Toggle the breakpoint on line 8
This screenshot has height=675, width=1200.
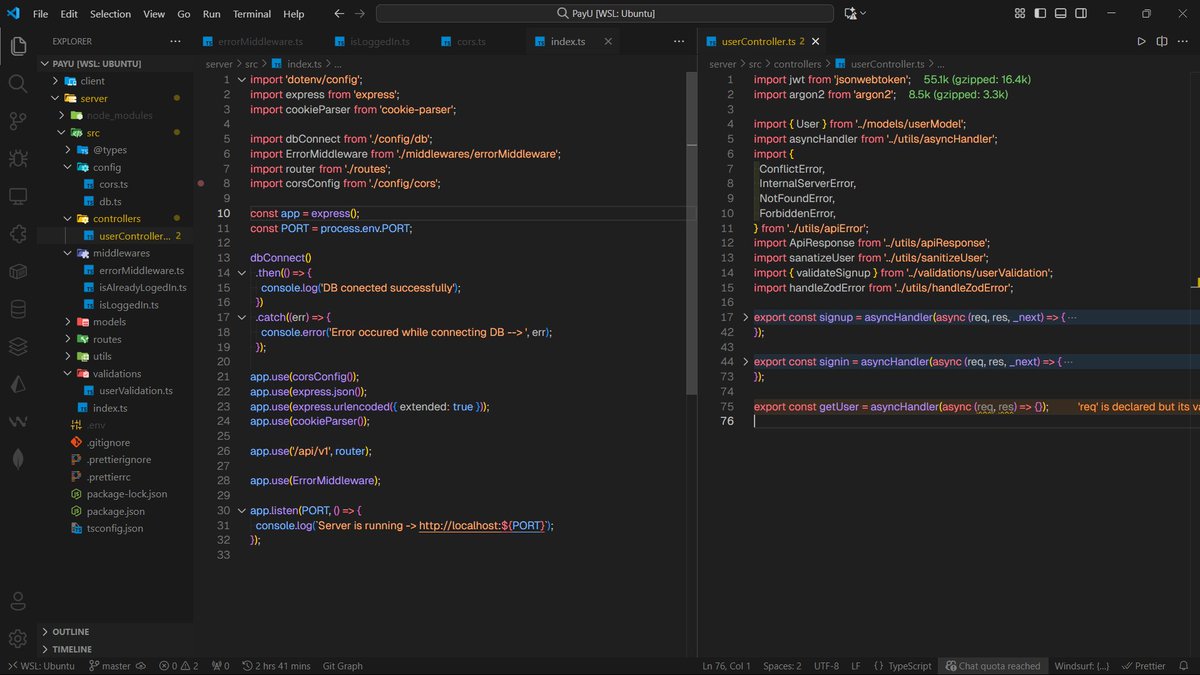(201, 184)
